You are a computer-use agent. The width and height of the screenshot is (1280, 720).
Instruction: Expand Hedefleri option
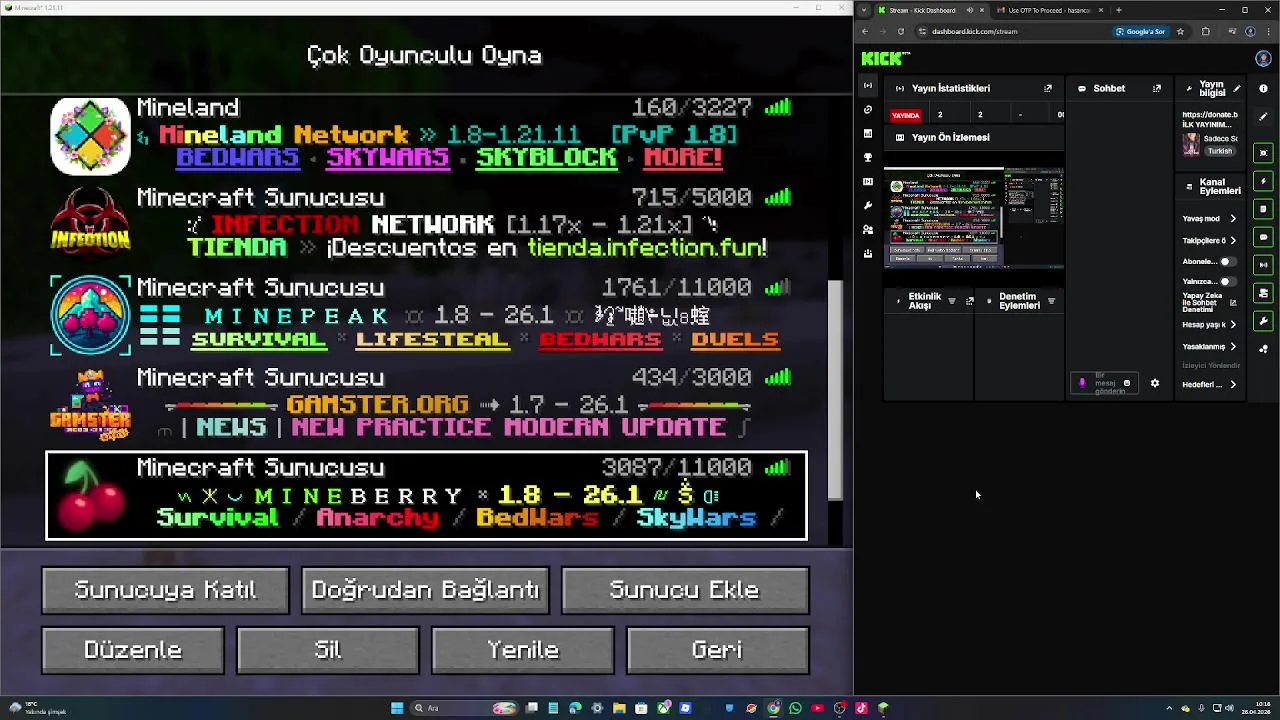(1233, 384)
